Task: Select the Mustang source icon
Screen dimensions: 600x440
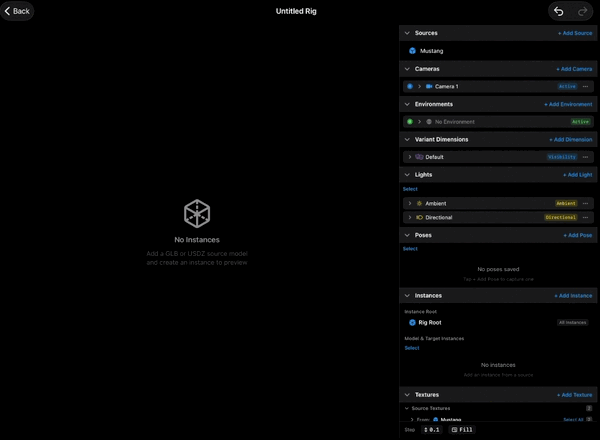Action: pos(412,51)
